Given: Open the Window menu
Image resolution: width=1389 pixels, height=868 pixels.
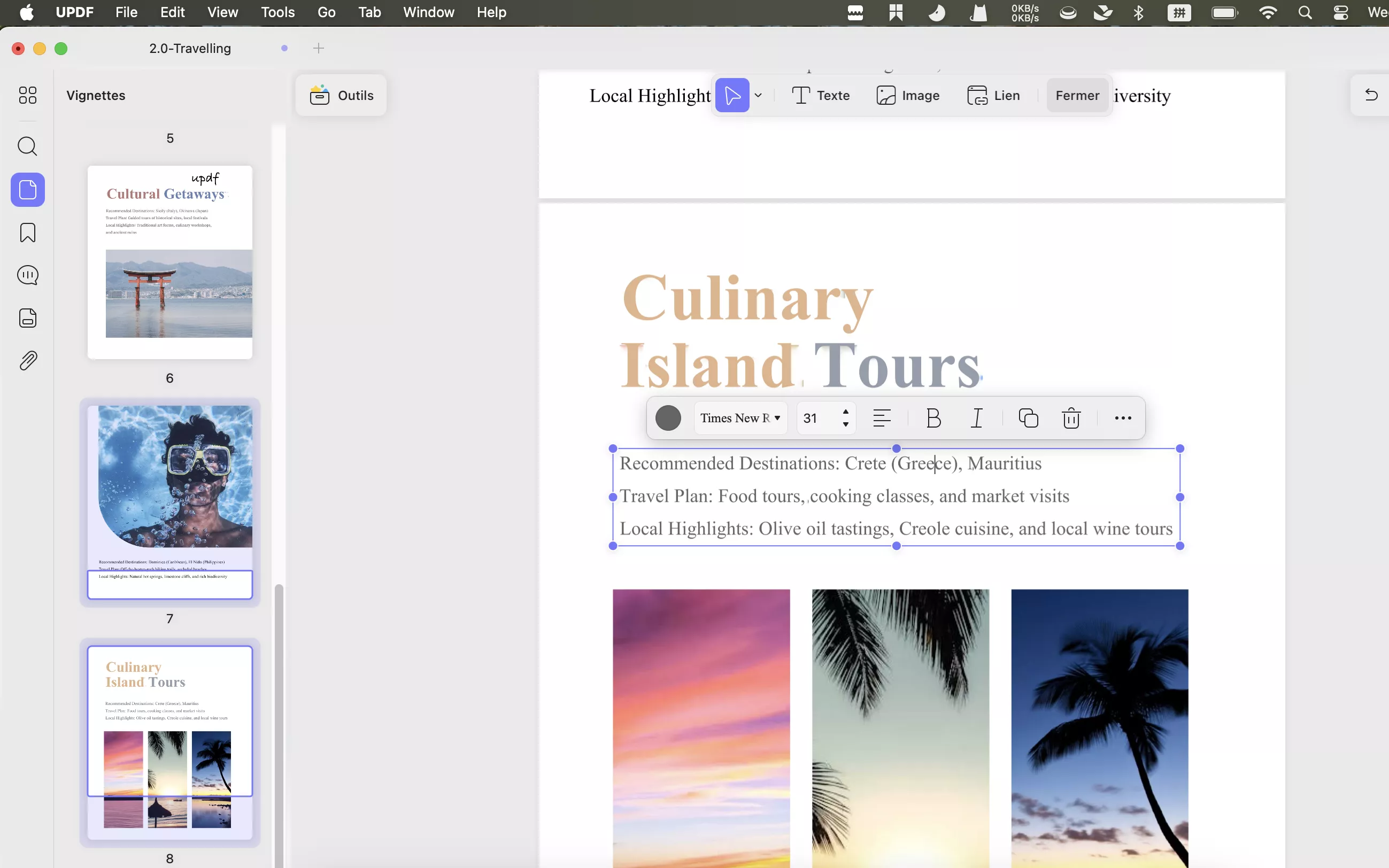Looking at the screenshot, I should pyautogui.click(x=428, y=12).
